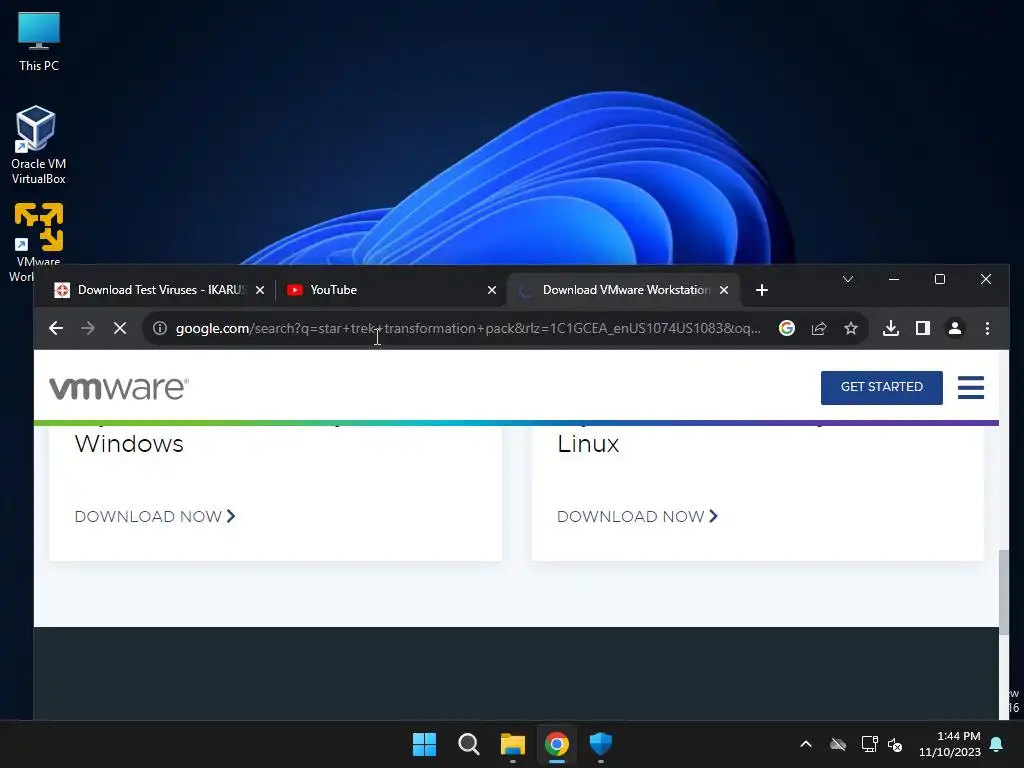Click the OneDrive tray icon
The height and width of the screenshot is (768, 1024).
coord(838,744)
